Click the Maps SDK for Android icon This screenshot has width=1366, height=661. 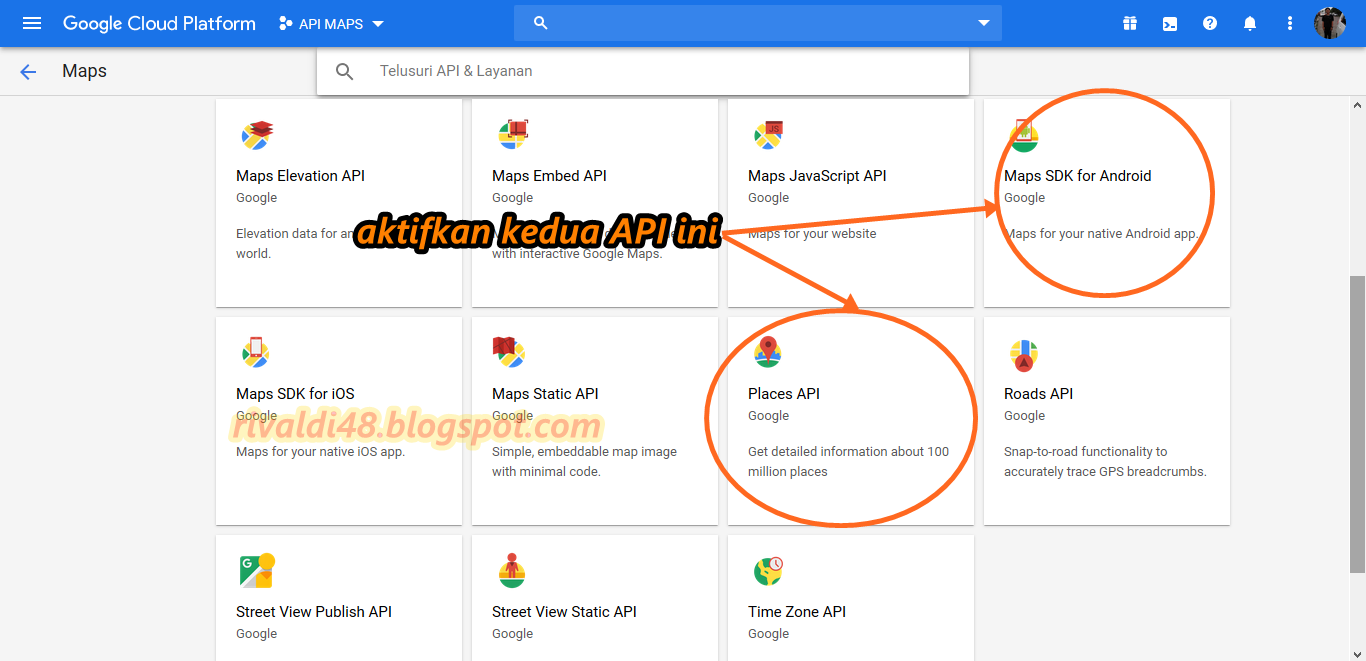tap(1023, 135)
